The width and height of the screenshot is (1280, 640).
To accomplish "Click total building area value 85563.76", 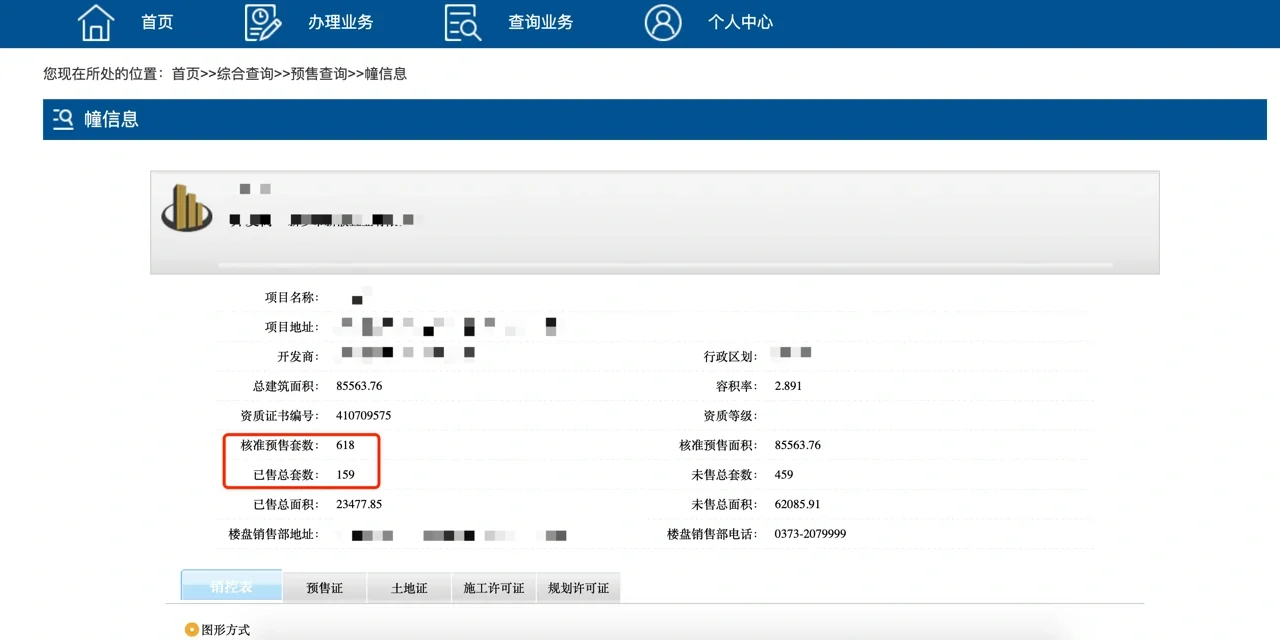I will point(360,386).
